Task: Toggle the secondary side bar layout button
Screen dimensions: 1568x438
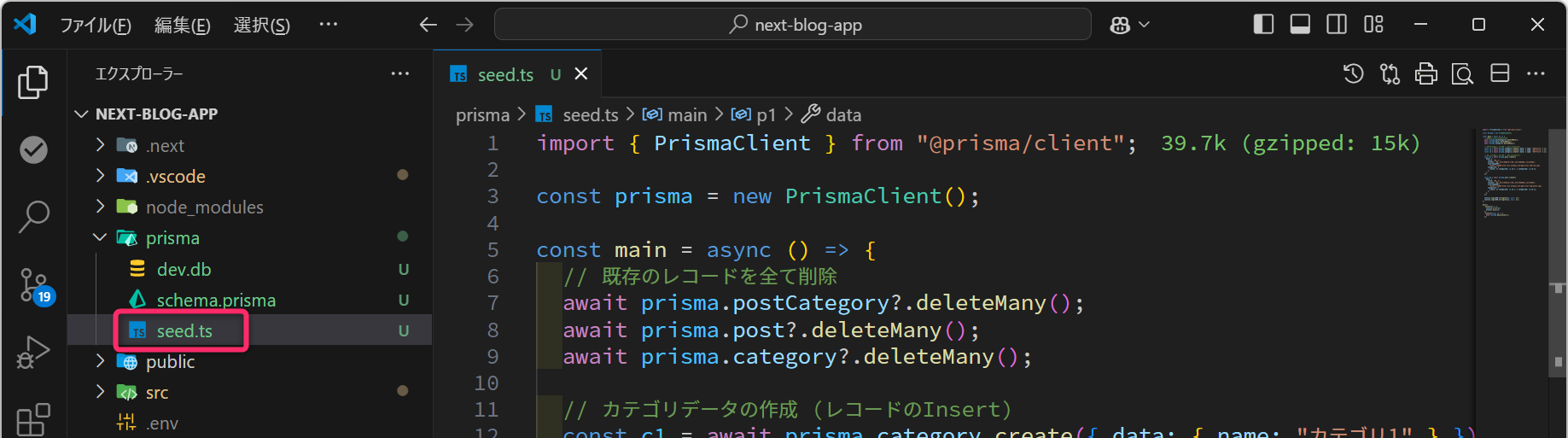Action: 1337,25
